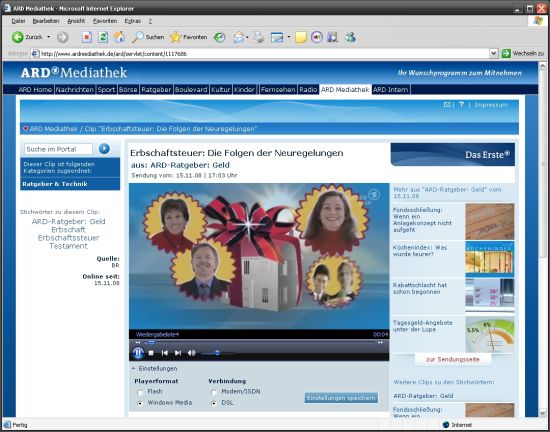Click the video seek progress bar

pos(260,343)
